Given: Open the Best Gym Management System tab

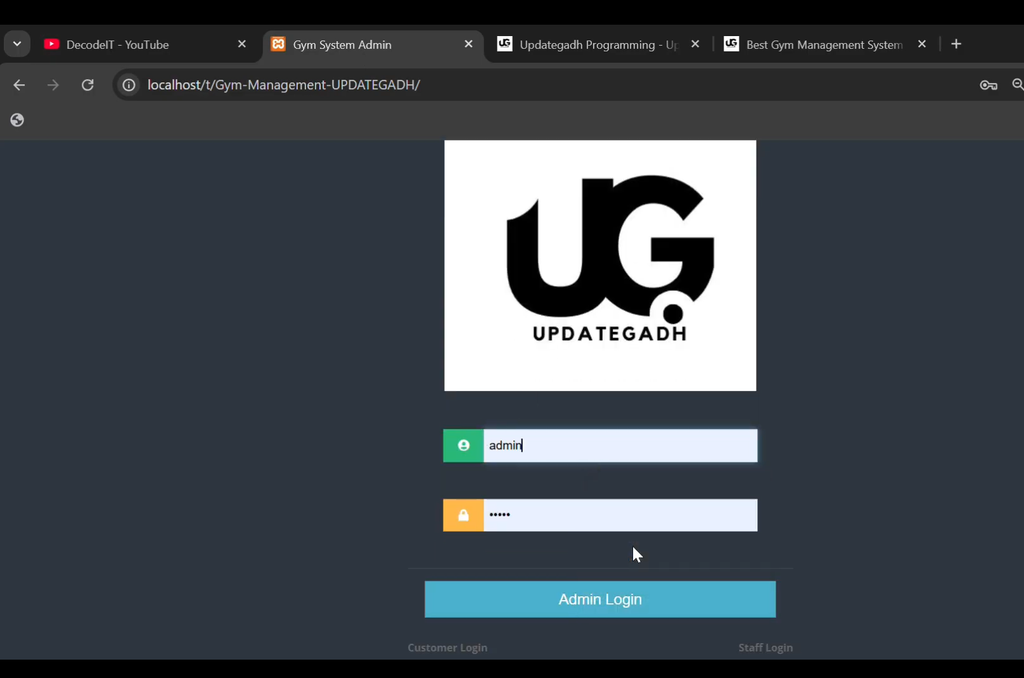Looking at the screenshot, I should pyautogui.click(x=824, y=44).
